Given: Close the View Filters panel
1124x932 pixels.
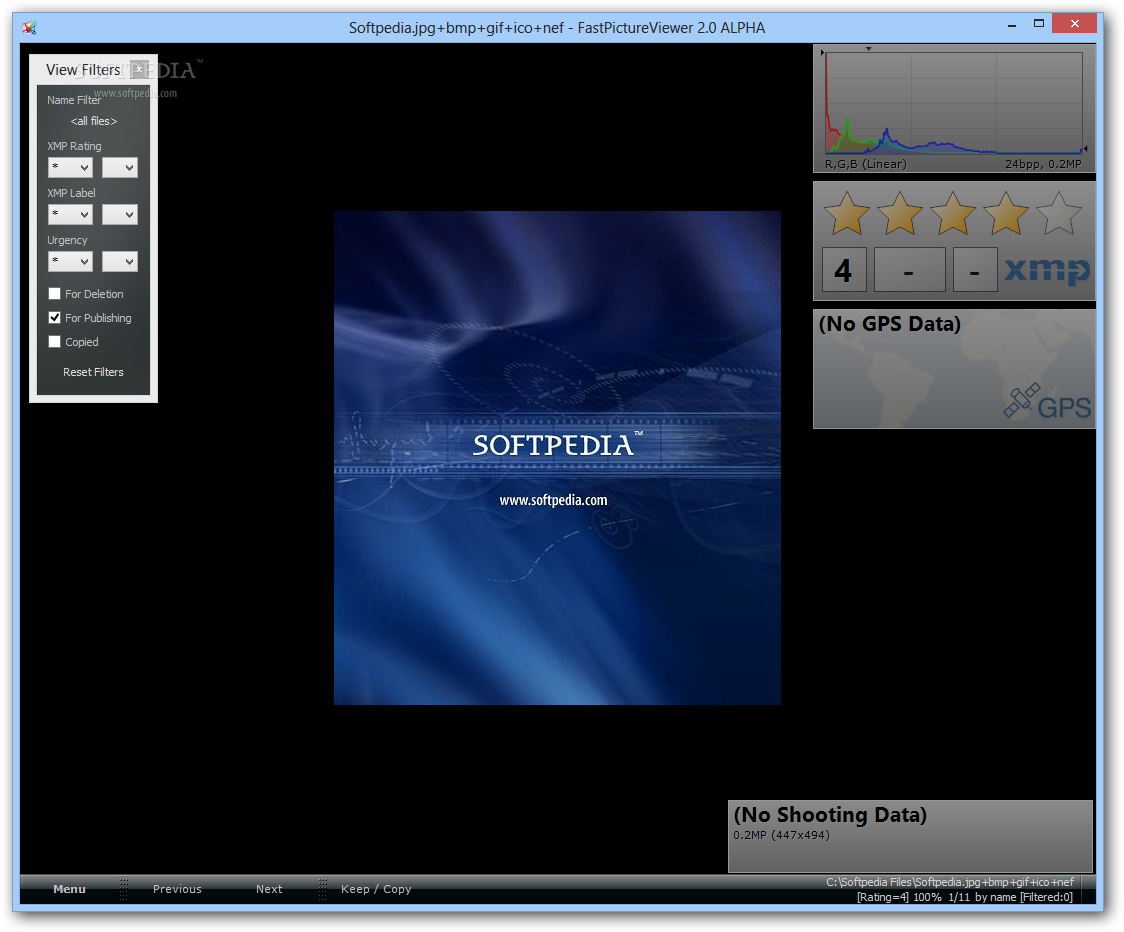Looking at the screenshot, I should click(139, 70).
